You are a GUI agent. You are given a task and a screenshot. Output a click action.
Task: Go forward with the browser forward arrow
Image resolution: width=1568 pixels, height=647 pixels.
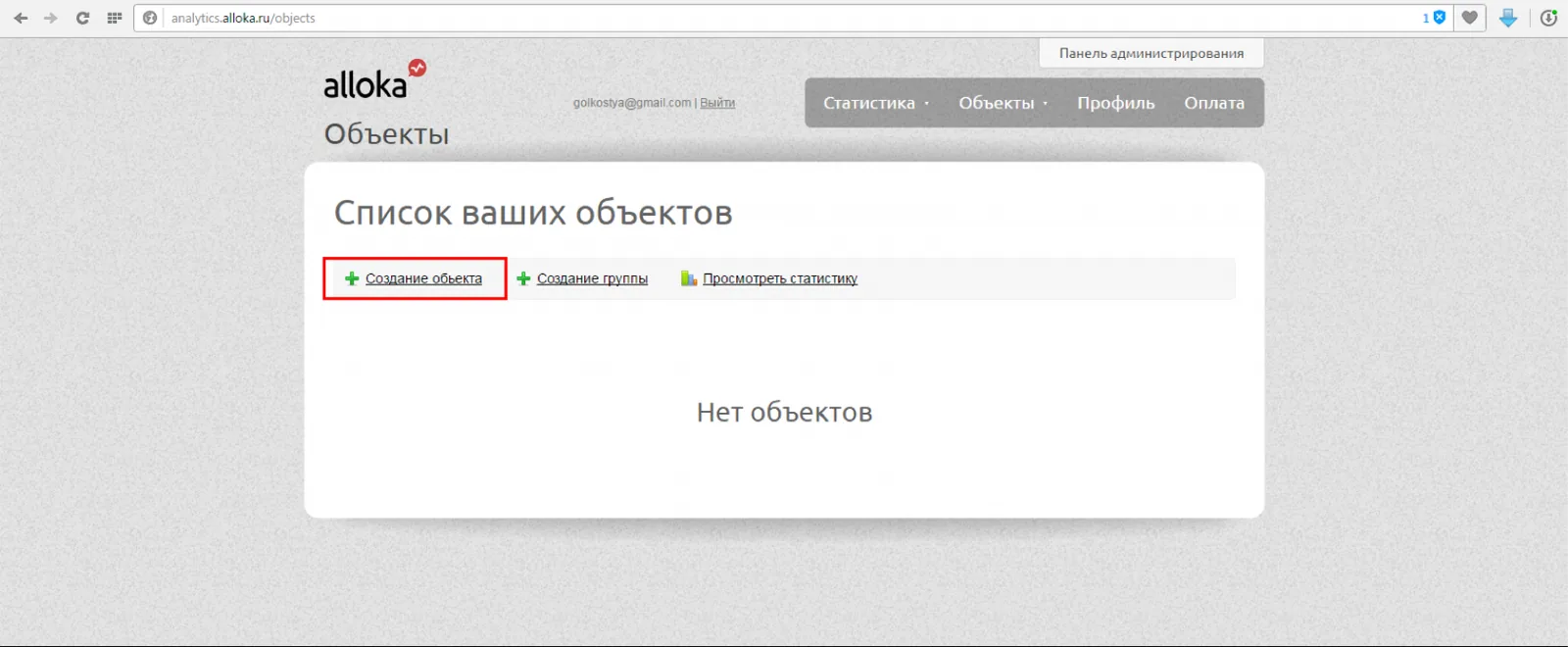(x=51, y=18)
